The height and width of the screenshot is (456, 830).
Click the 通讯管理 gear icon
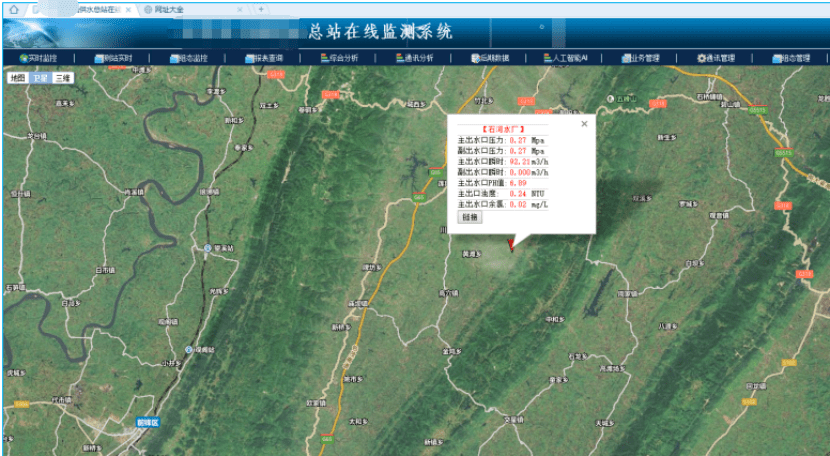click(x=701, y=59)
